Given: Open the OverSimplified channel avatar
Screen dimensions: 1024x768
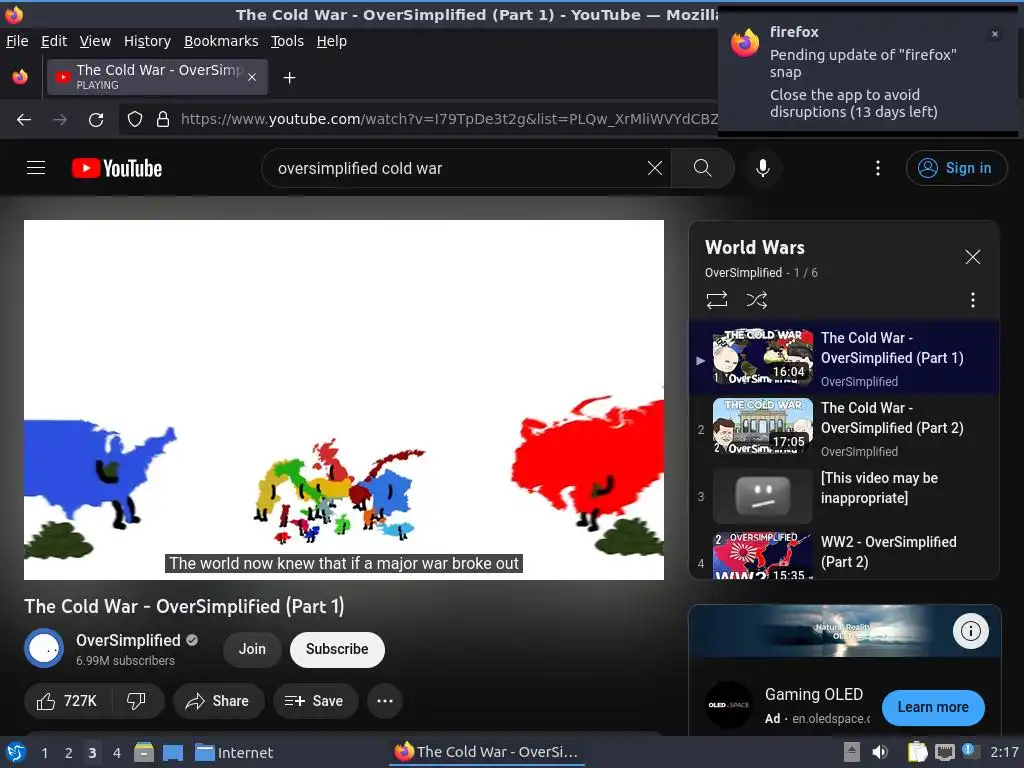Looking at the screenshot, I should (44, 648).
